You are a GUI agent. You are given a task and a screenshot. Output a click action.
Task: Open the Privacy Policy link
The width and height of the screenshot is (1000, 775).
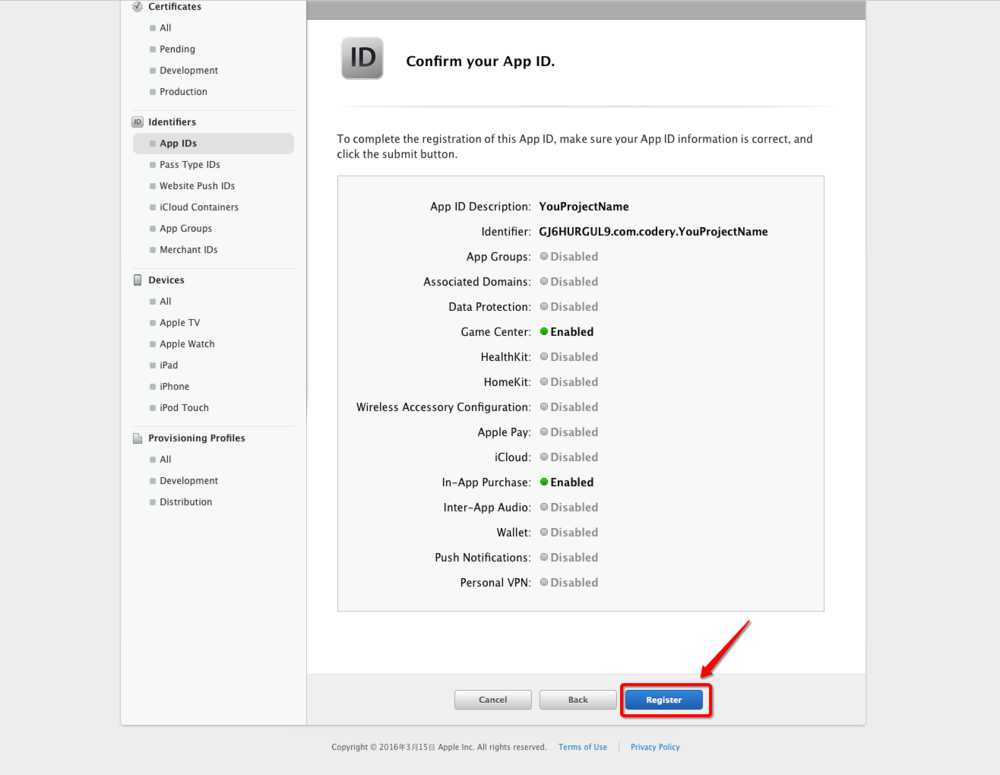[x=655, y=747]
